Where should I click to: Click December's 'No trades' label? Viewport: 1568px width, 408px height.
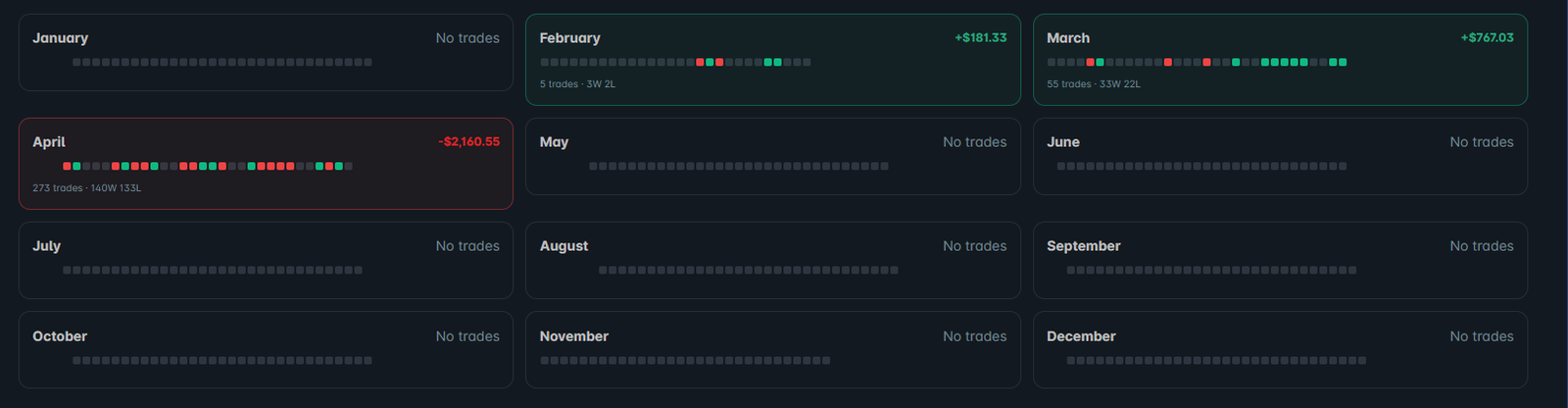[1482, 336]
